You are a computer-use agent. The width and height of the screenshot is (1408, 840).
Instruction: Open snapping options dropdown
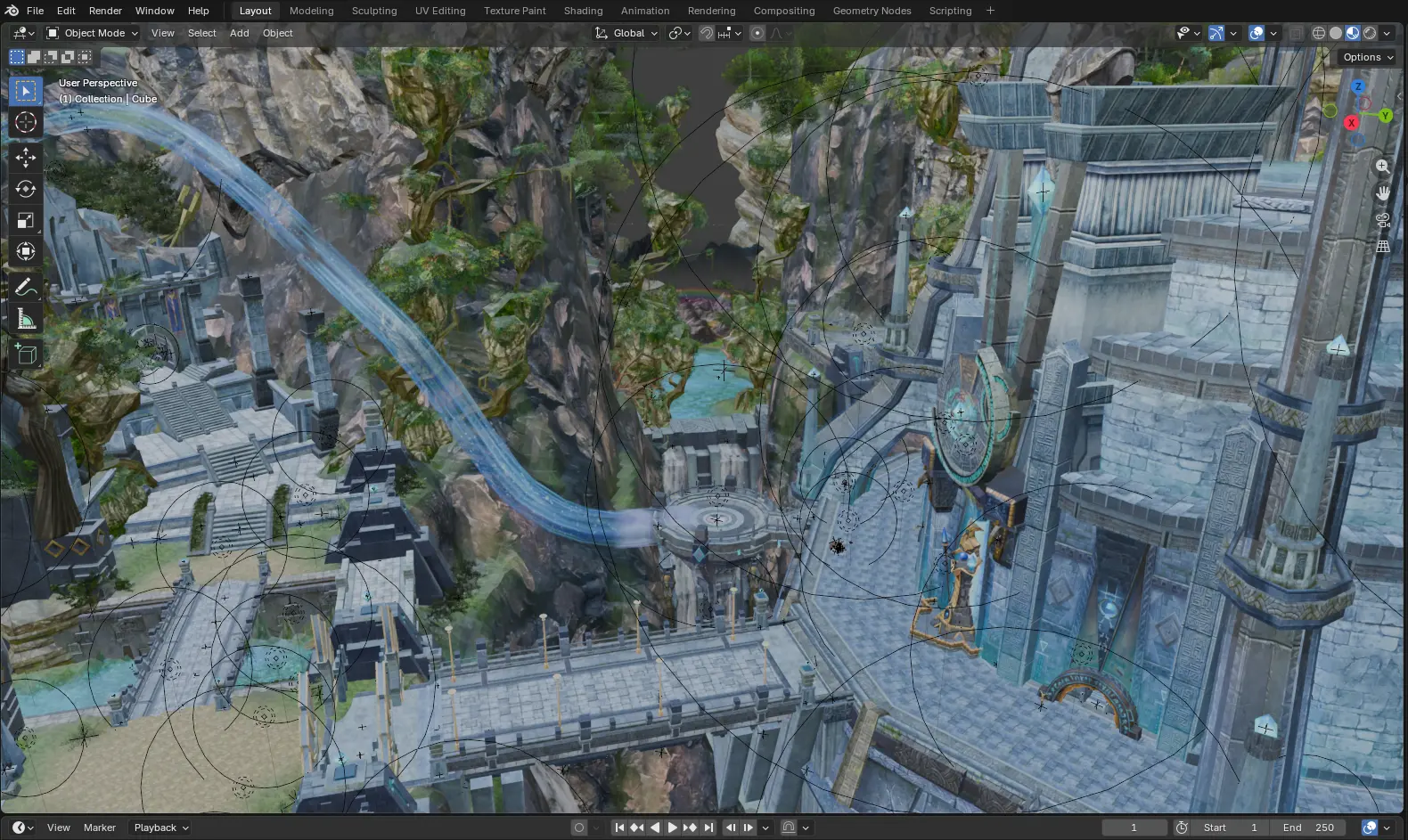pyautogui.click(x=731, y=33)
